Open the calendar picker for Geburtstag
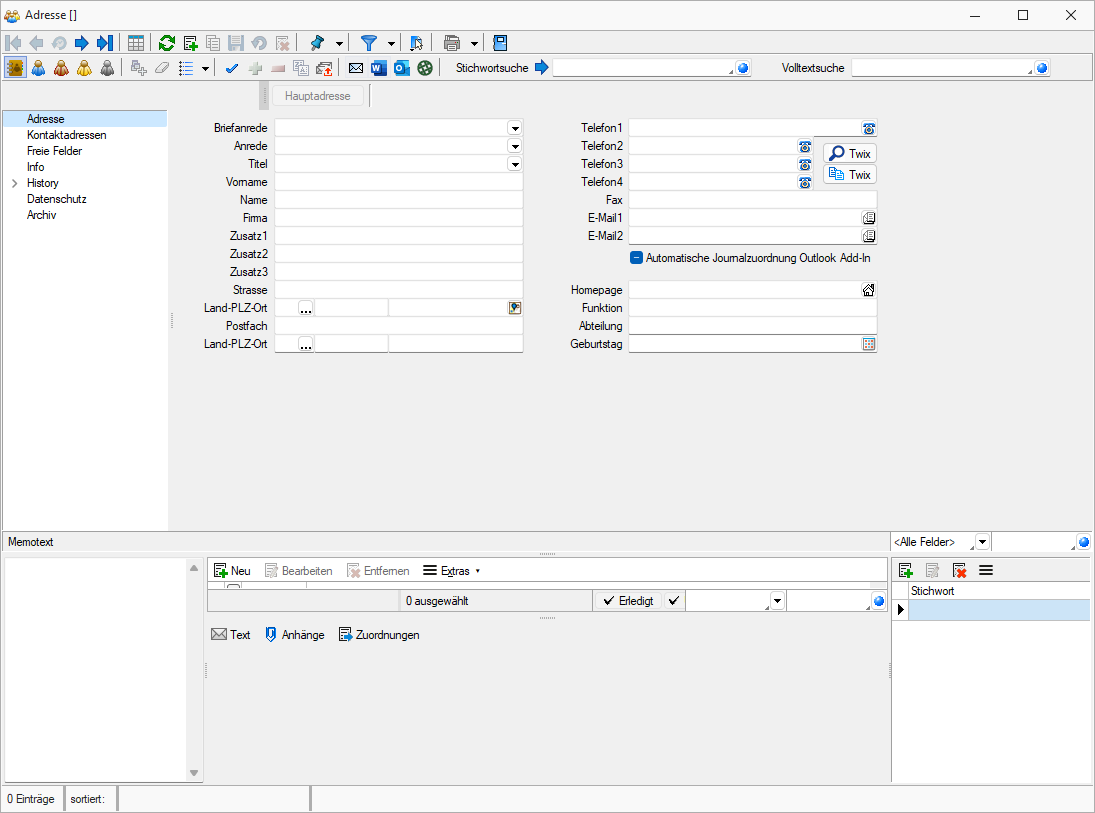The image size is (1095, 813). pyautogui.click(x=869, y=344)
